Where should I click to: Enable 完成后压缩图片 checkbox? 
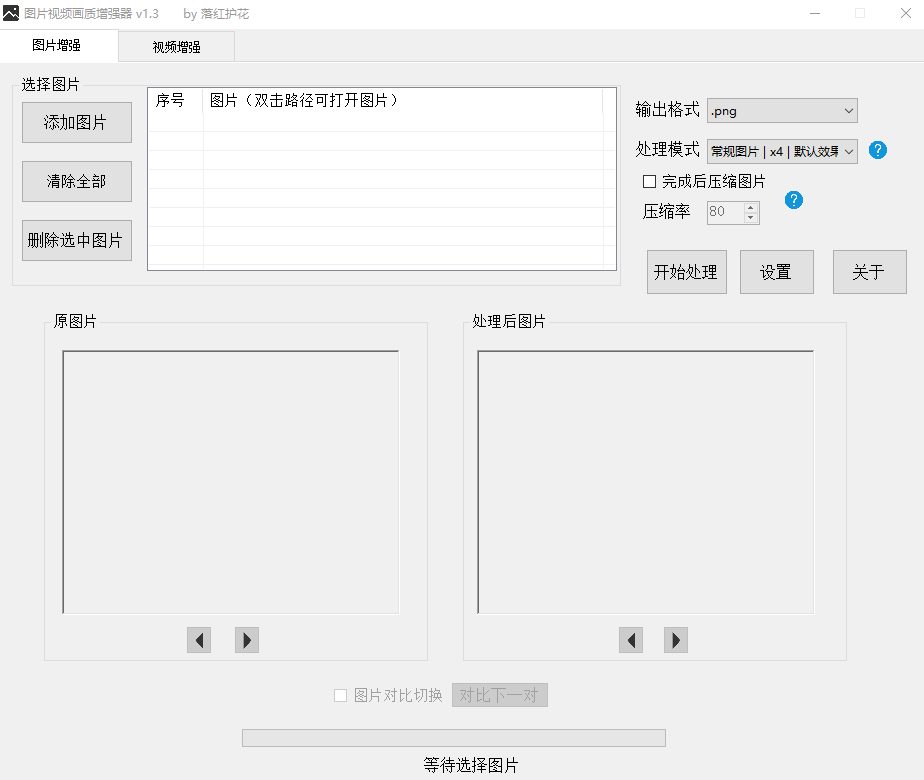pyautogui.click(x=649, y=181)
